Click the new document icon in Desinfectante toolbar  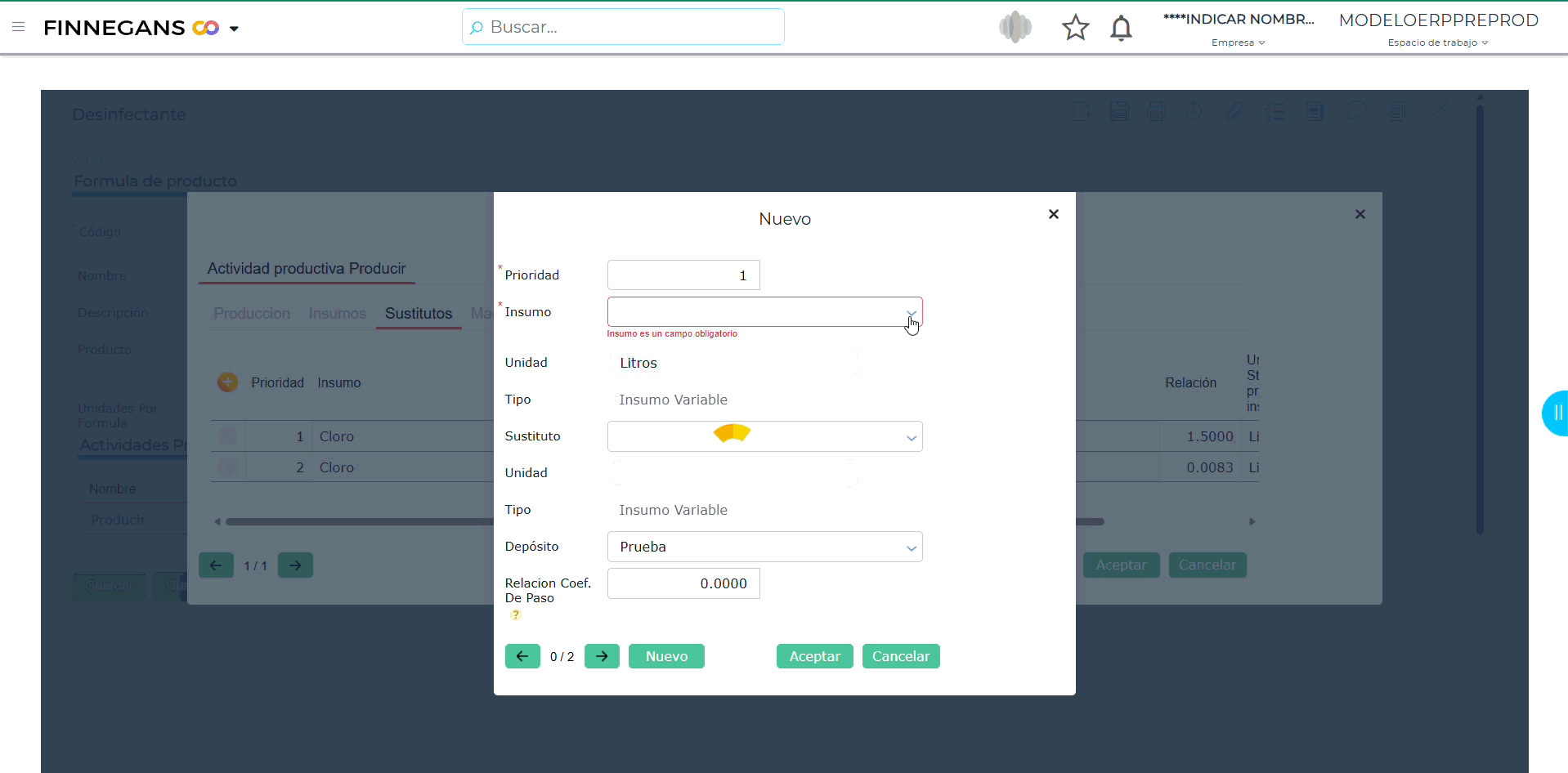(x=1081, y=110)
